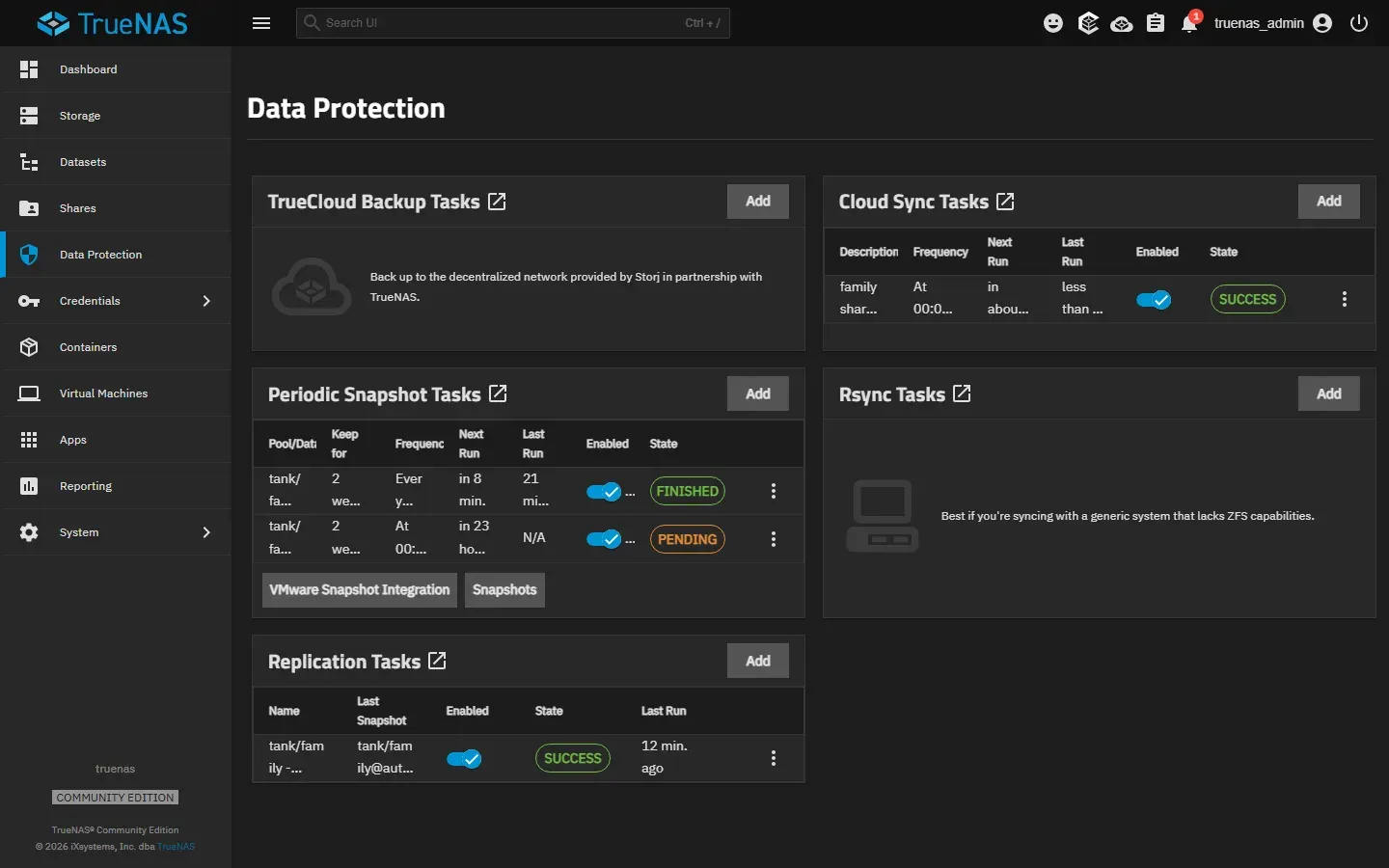The width and height of the screenshot is (1389, 868).
Task: Click the power button icon
Action: 1359,23
